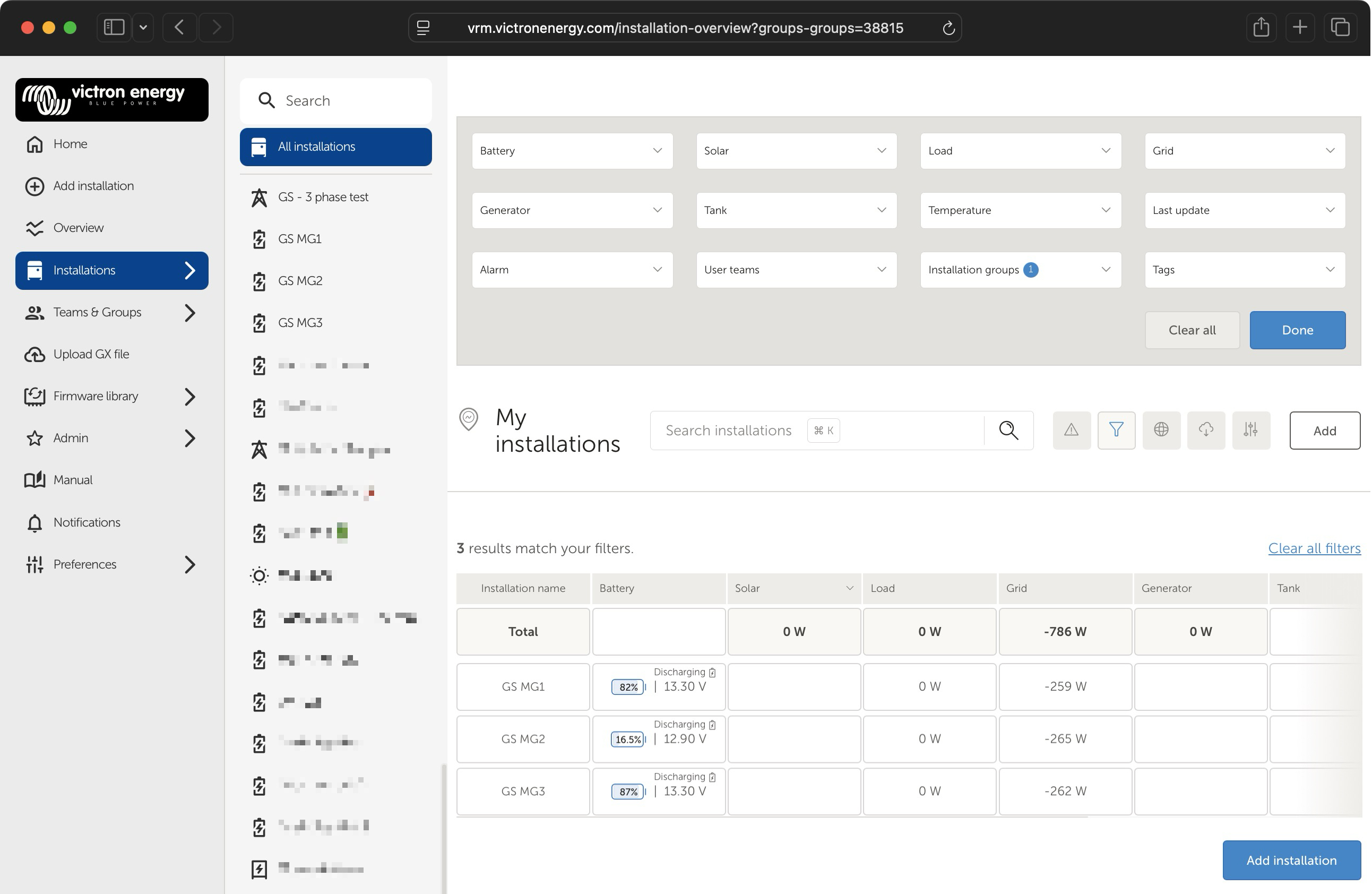Open the Tags filter dropdown
This screenshot has width=1372, height=894.
[1245, 270]
